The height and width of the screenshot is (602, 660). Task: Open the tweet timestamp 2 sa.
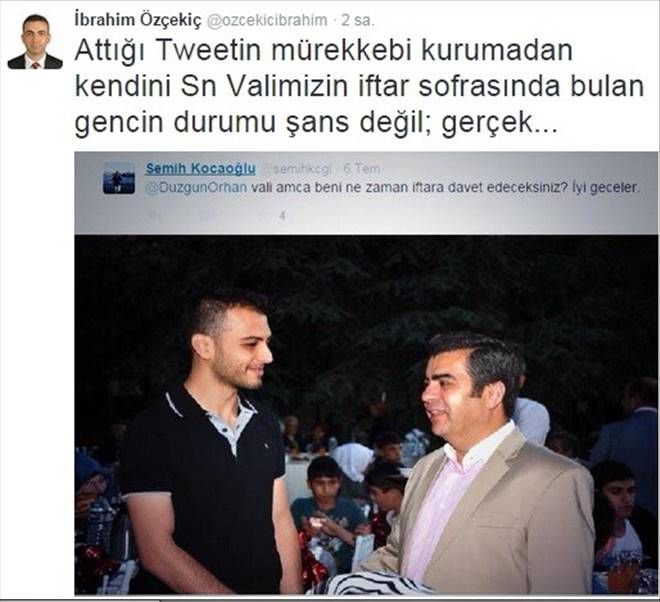pyautogui.click(x=357, y=20)
